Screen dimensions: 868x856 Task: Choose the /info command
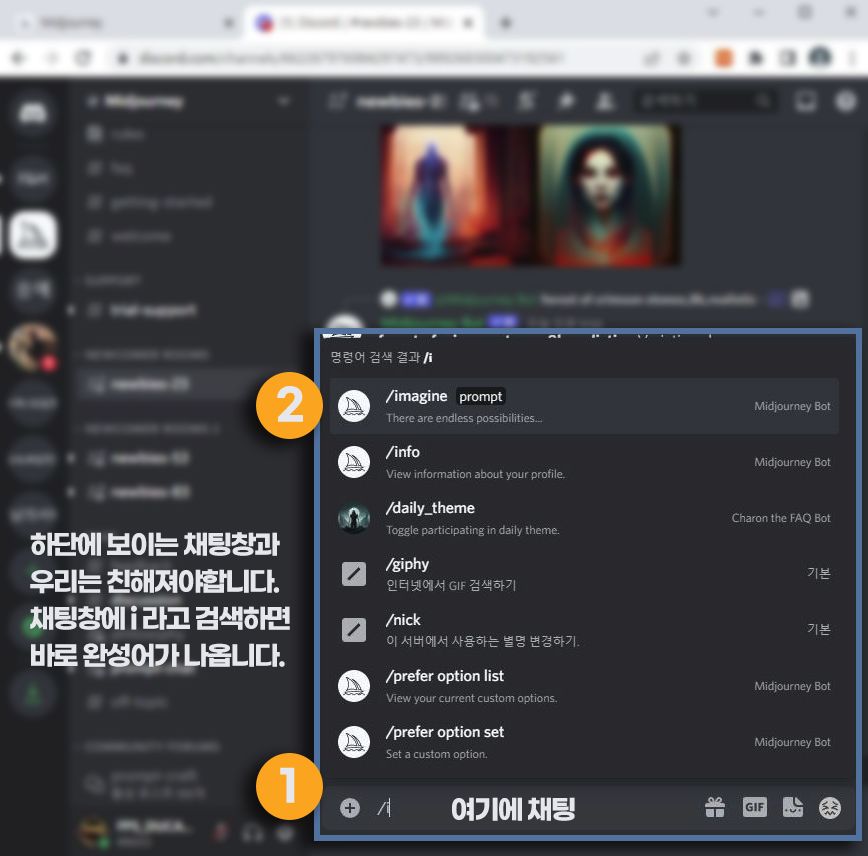pyautogui.click(x=583, y=462)
